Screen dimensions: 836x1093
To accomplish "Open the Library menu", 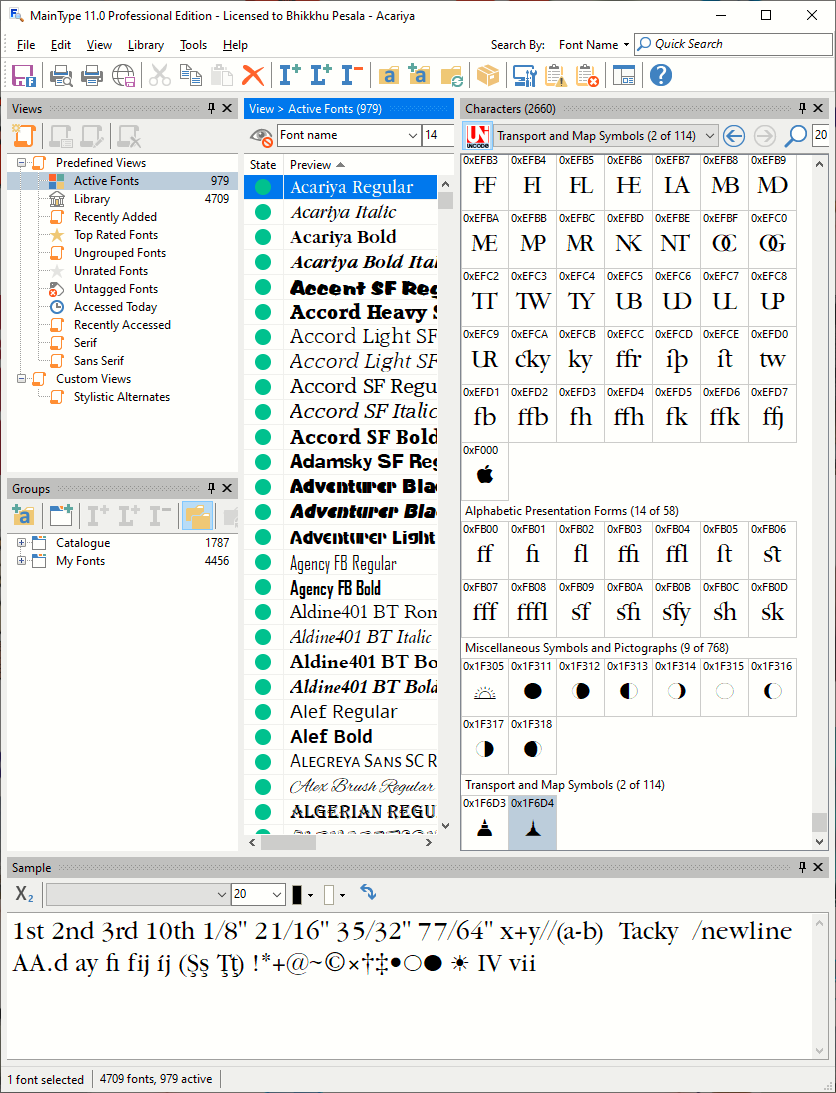I will (146, 45).
